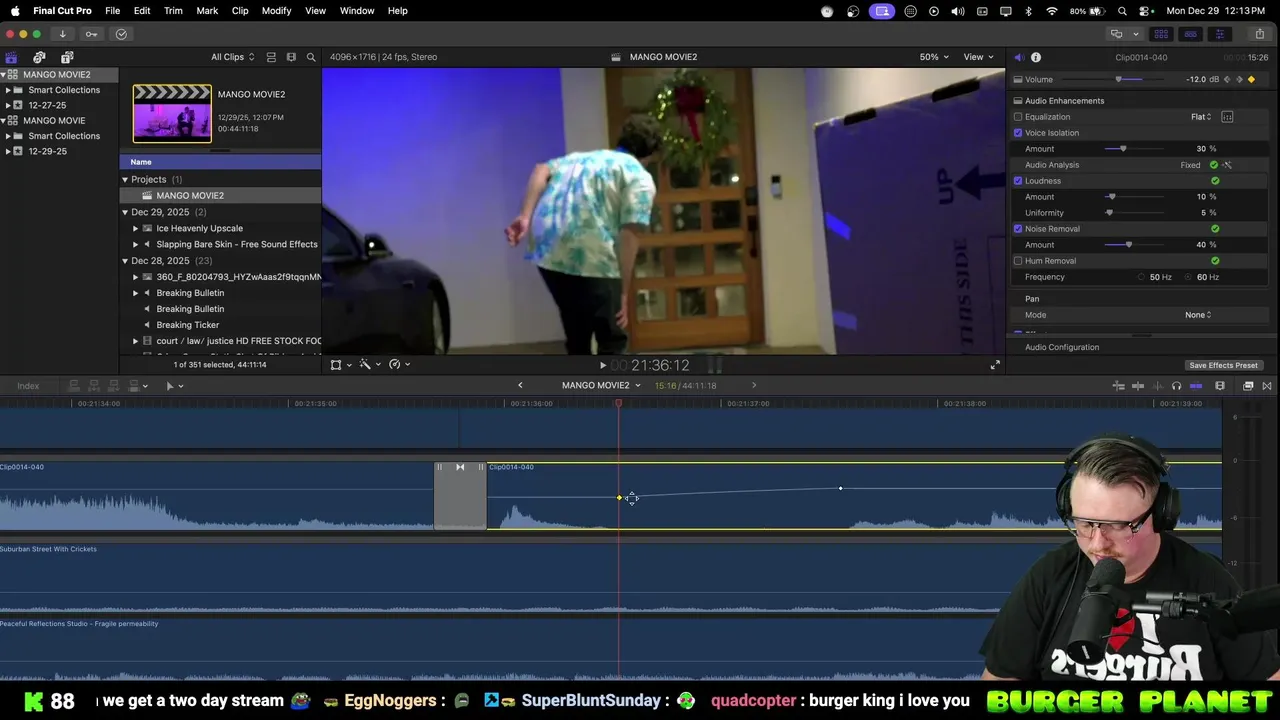Open the Pan Mode None dropdown
Screen dimensions: 1280x720
tap(1198, 315)
